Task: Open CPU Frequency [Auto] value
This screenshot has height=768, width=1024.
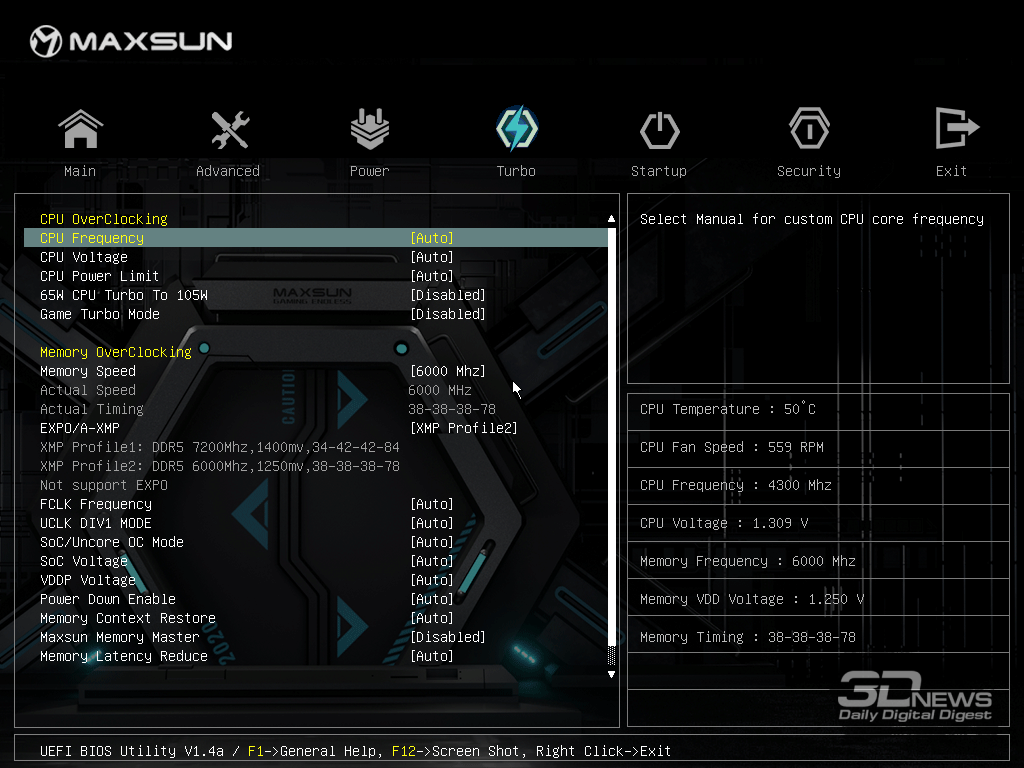Action: [x=432, y=238]
